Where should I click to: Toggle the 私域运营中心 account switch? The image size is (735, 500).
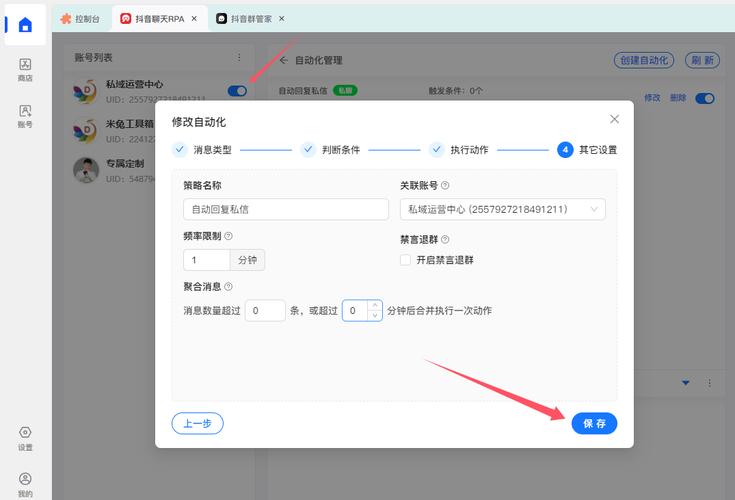[237, 91]
